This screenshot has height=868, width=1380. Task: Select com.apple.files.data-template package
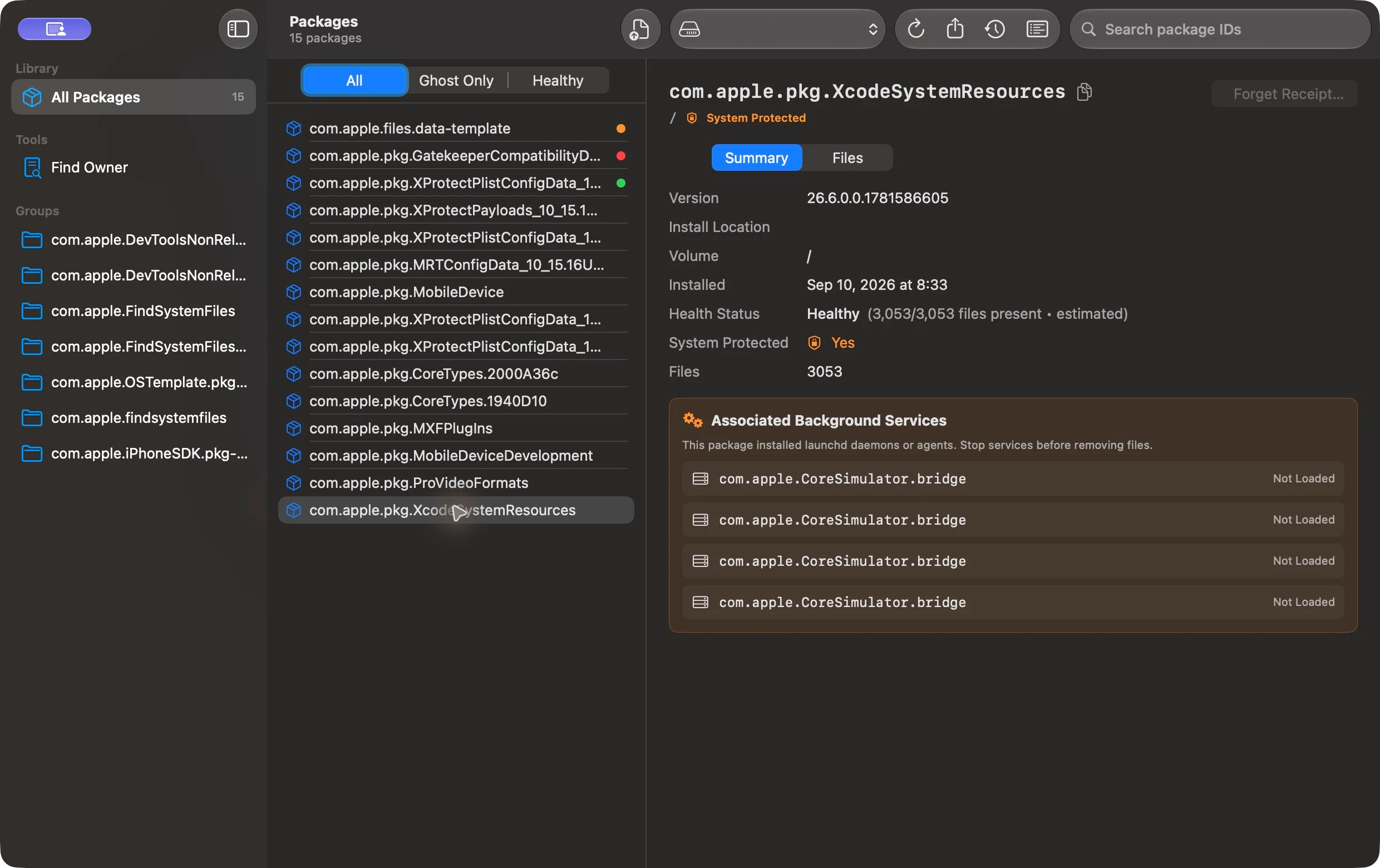pyautogui.click(x=456, y=129)
